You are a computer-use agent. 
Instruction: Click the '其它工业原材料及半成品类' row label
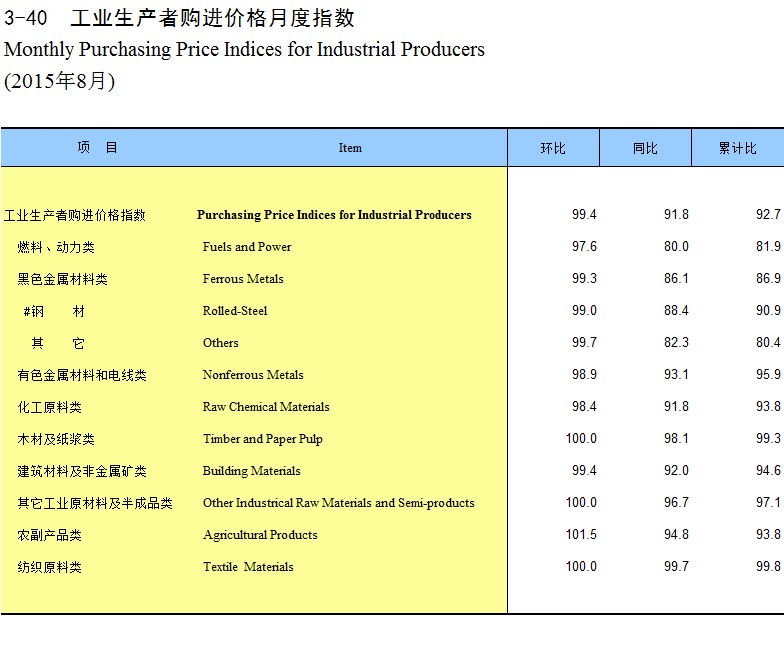(95, 503)
